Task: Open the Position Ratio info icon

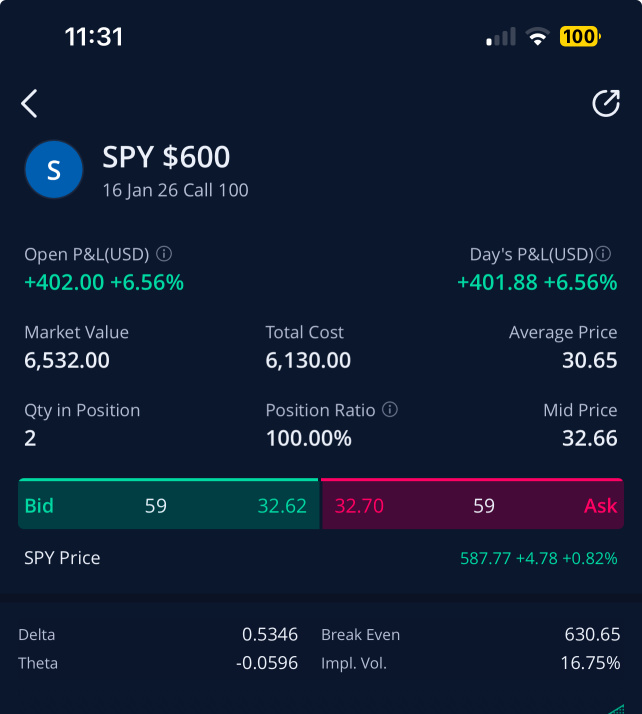Action: click(x=390, y=409)
